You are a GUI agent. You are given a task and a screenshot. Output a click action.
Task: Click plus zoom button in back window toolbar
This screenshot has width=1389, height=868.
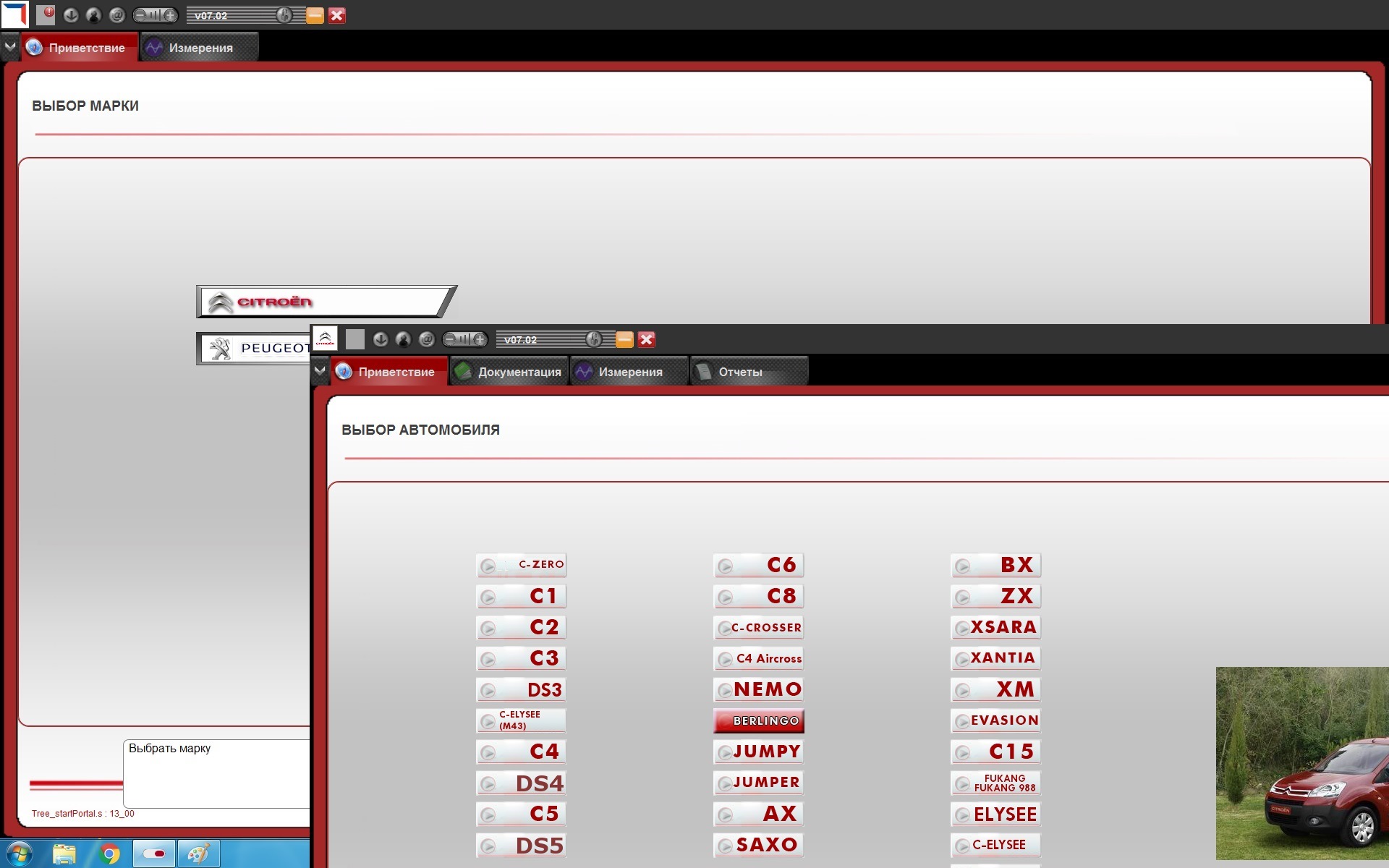[170, 15]
